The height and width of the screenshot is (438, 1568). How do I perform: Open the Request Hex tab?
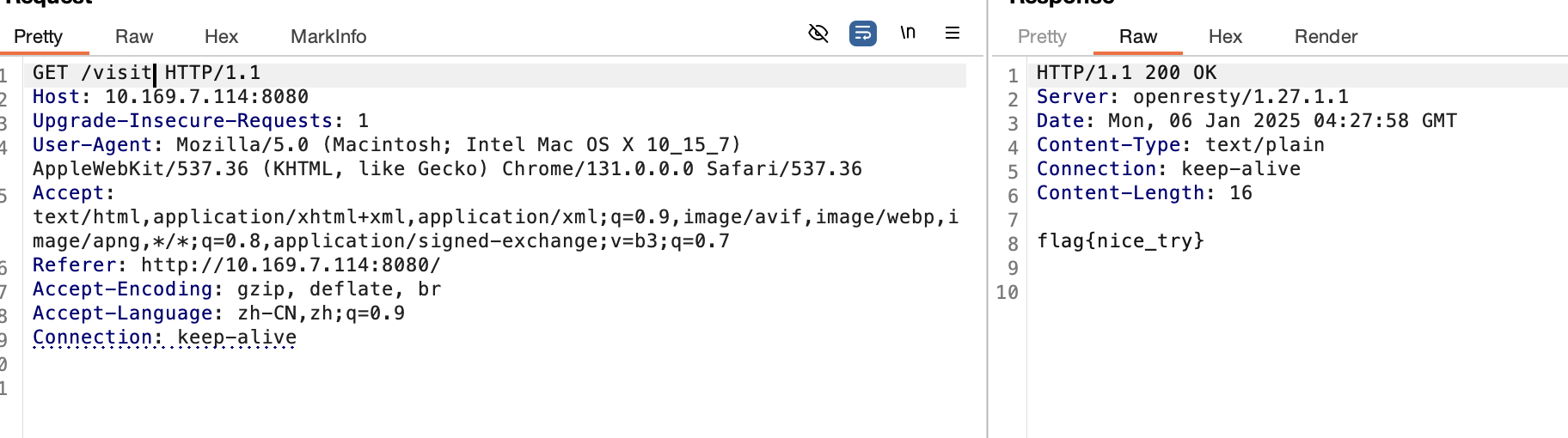click(221, 37)
